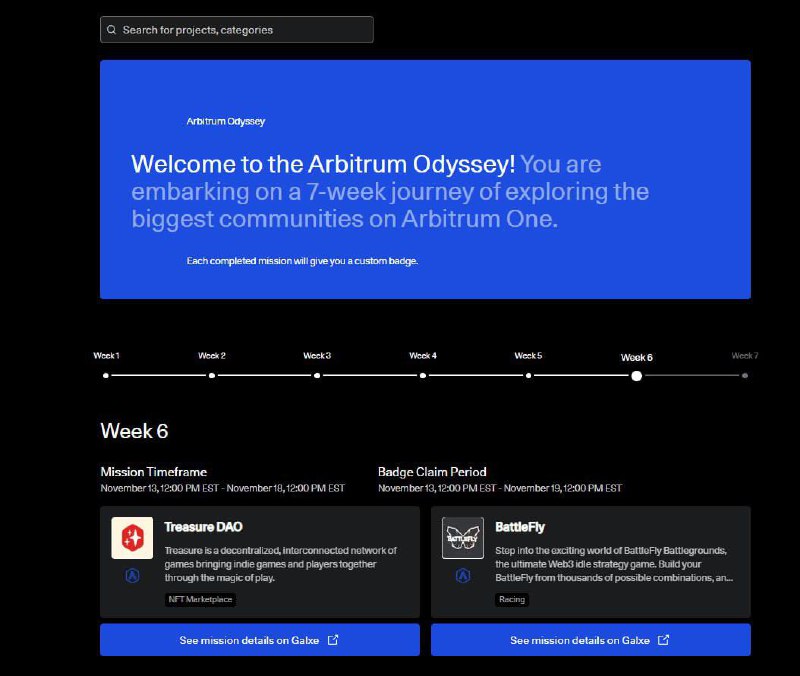Jump to Week 7 on the timeline
This screenshot has height=676, width=800.
745,375
